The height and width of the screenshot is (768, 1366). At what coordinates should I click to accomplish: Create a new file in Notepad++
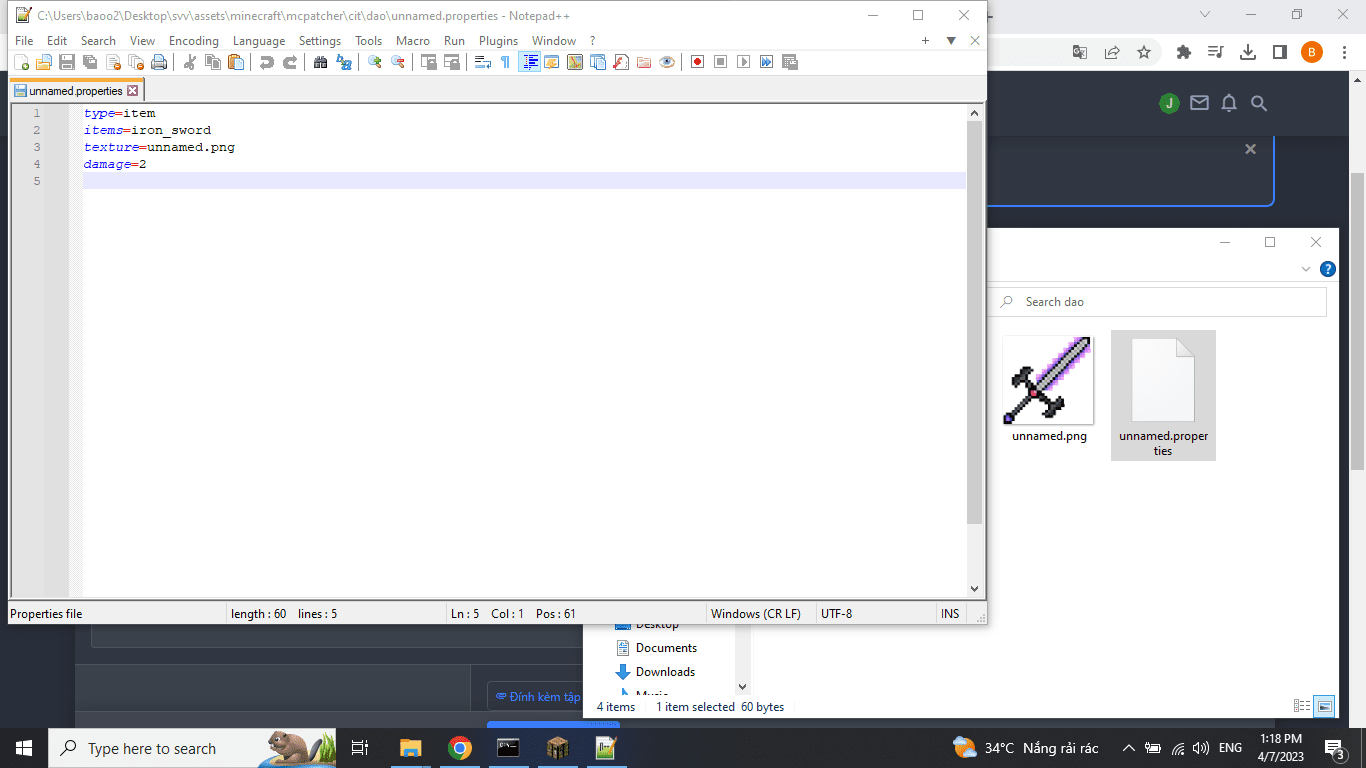tap(21, 62)
